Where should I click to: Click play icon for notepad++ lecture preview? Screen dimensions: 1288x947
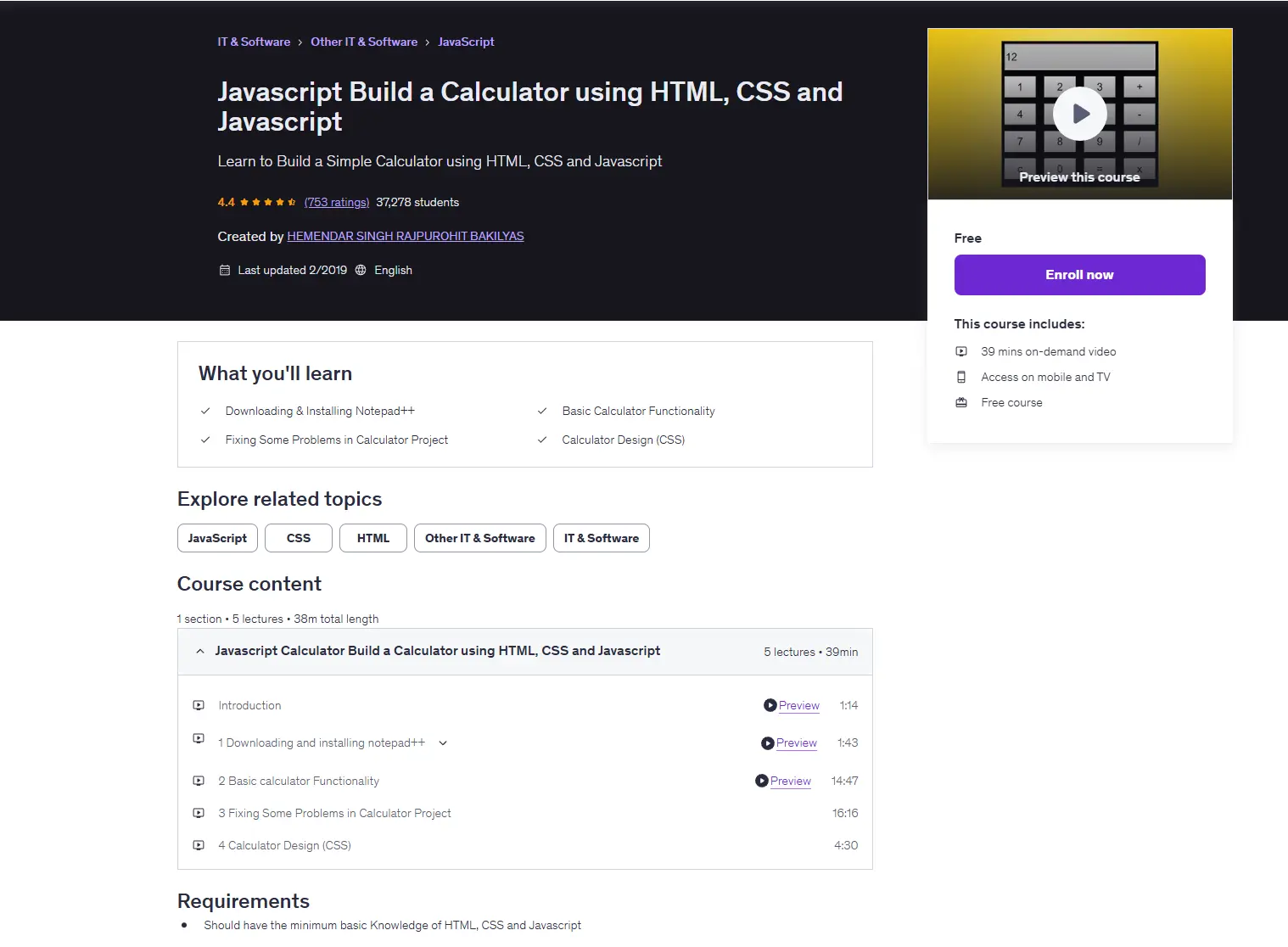pos(768,742)
